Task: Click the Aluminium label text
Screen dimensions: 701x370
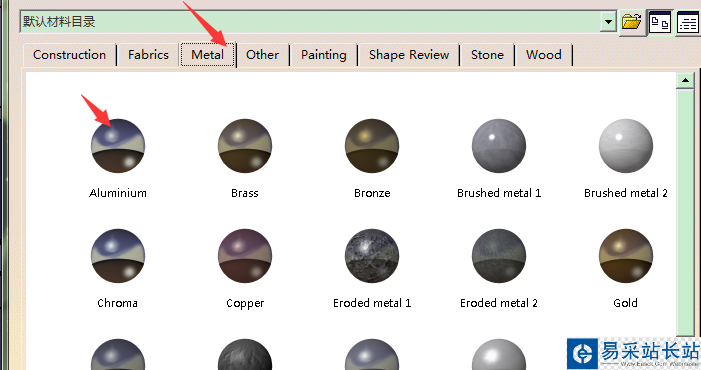Action: click(x=118, y=193)
